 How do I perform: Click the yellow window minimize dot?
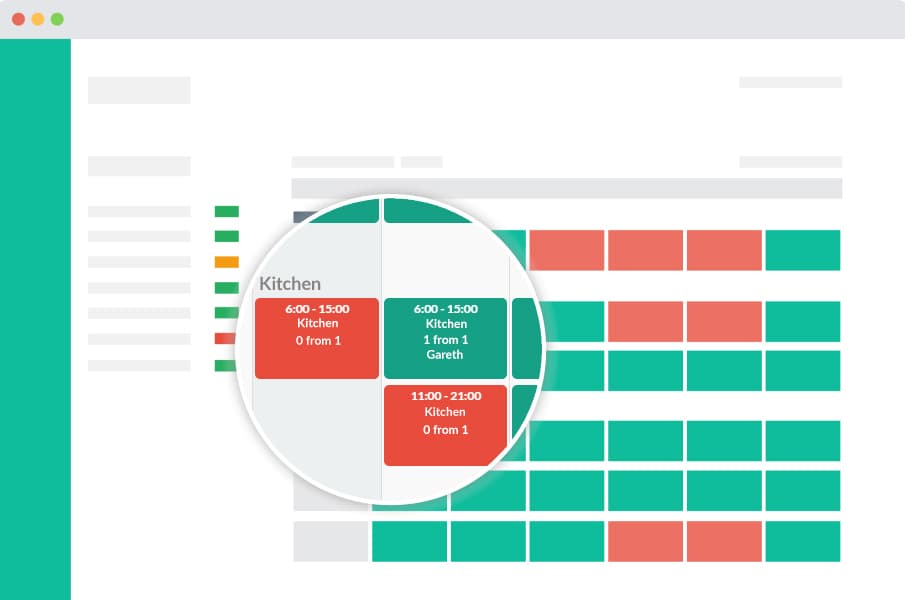tap(38, 19)
